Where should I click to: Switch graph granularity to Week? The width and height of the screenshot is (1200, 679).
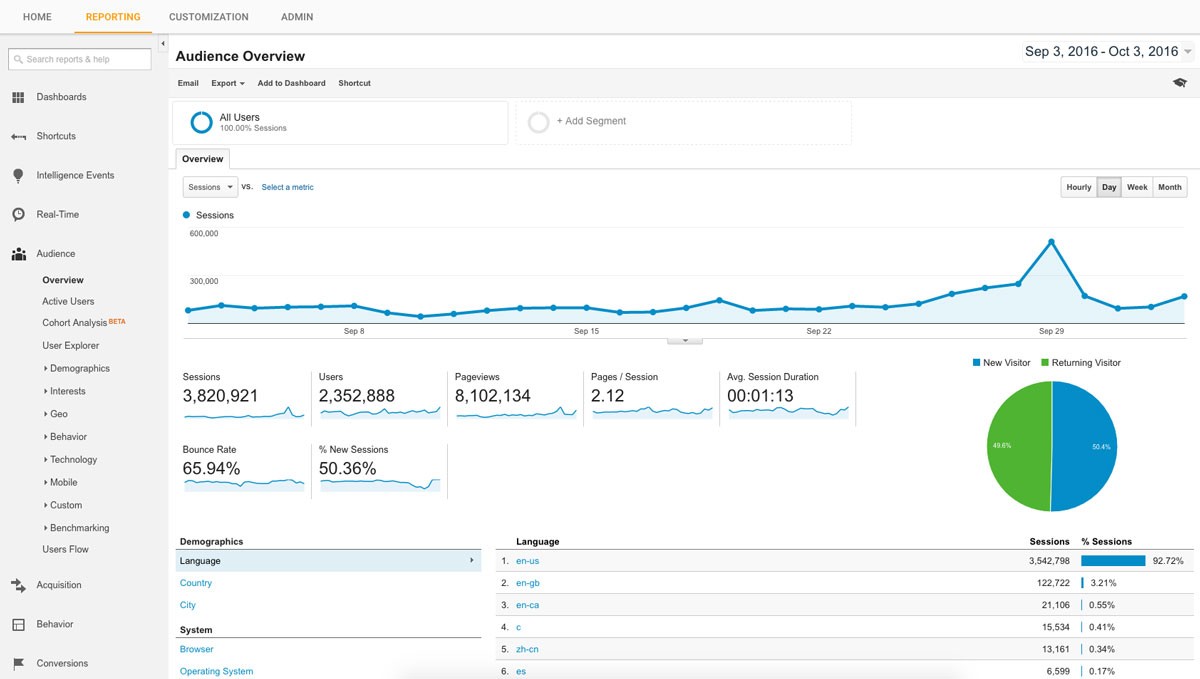[1136, 186]
